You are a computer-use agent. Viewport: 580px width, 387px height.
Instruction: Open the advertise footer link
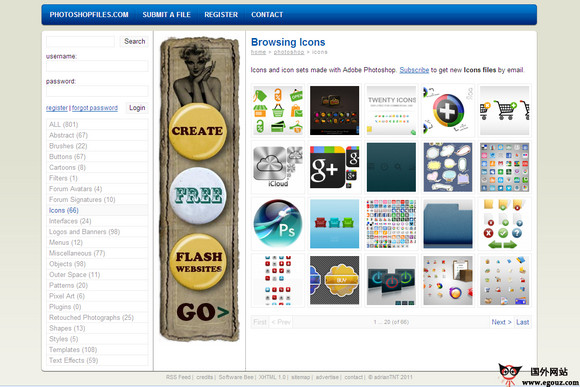click(327, 377)
